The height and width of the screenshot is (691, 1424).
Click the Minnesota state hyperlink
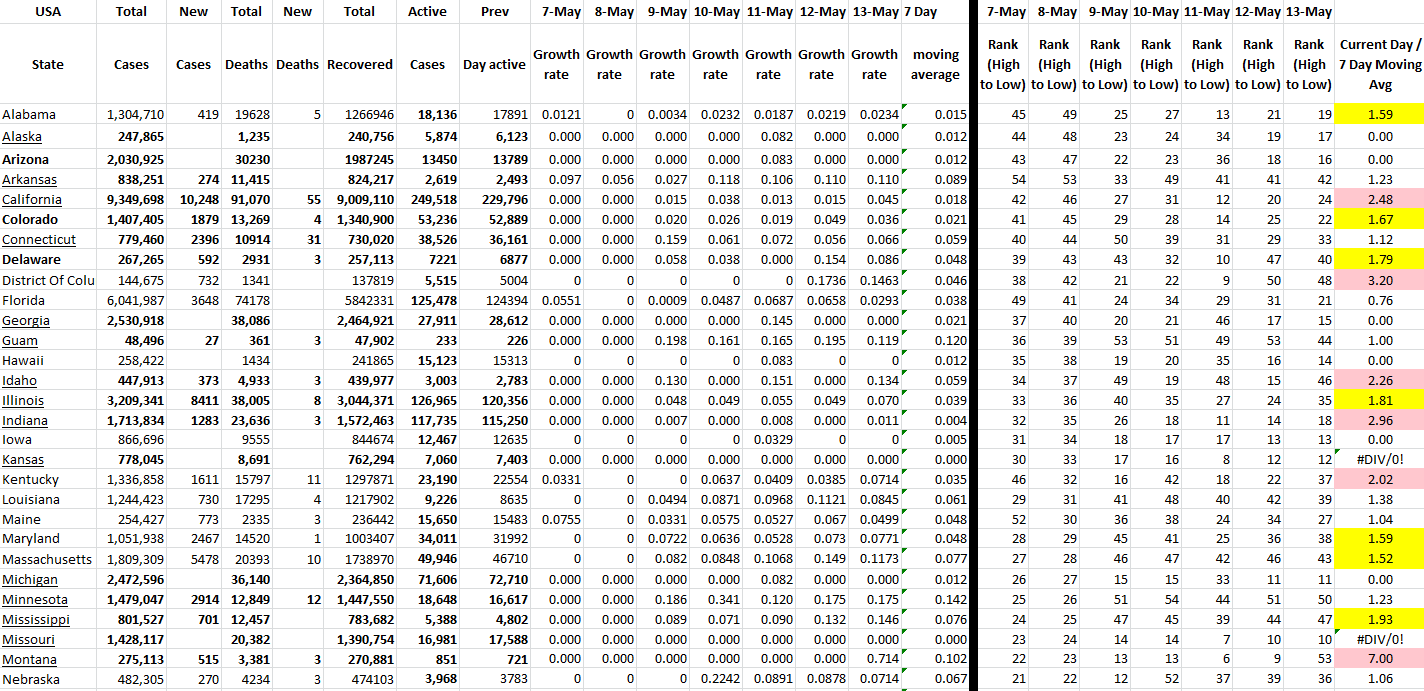[35, 600]
